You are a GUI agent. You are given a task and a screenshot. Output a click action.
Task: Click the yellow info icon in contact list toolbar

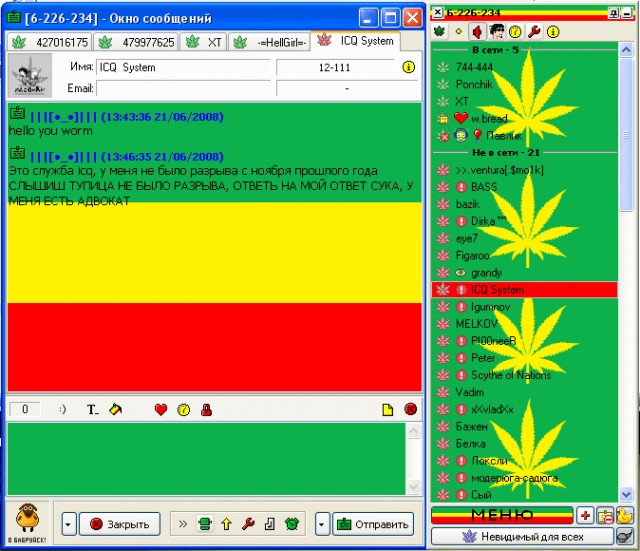tap(553, 31)
